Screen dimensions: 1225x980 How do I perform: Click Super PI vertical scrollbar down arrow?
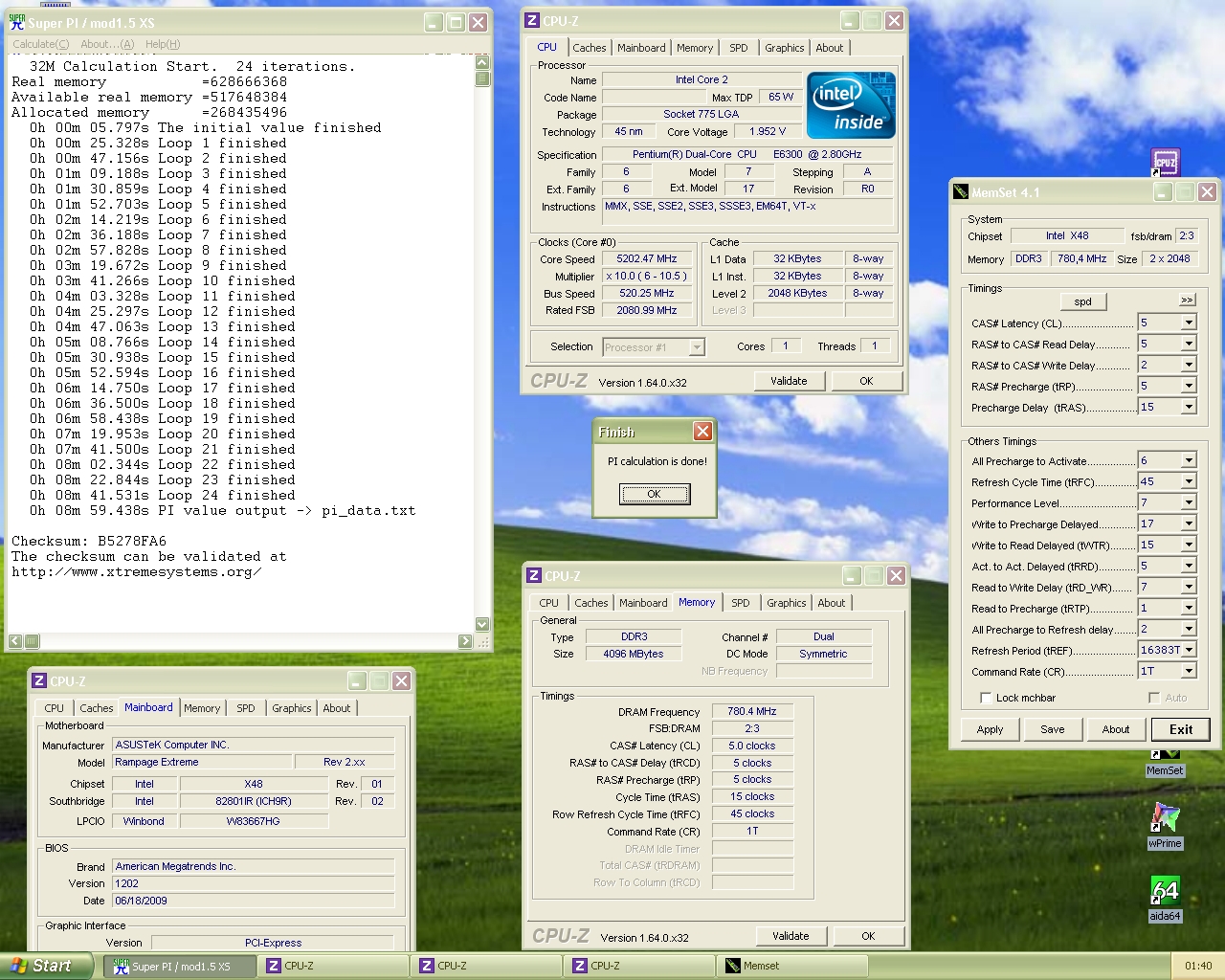[482, 625]
